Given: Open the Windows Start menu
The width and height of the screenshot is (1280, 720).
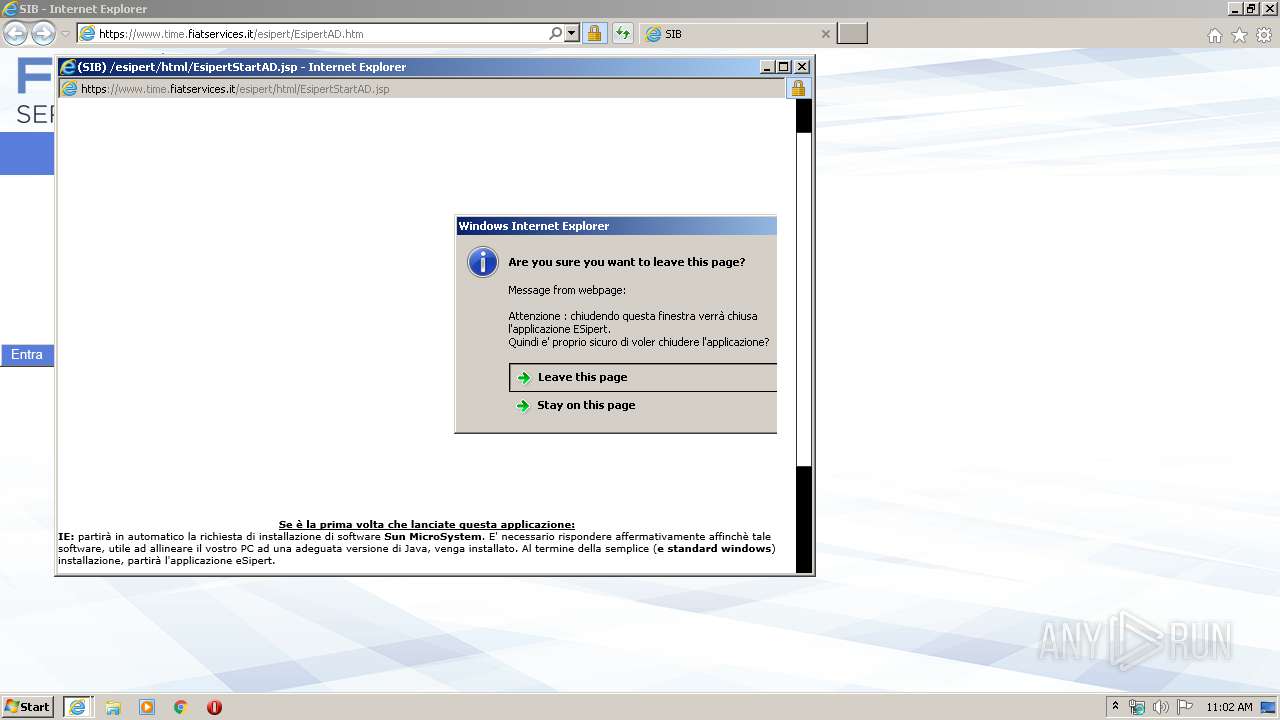Looking at the screenshot, I should point(28,707).
